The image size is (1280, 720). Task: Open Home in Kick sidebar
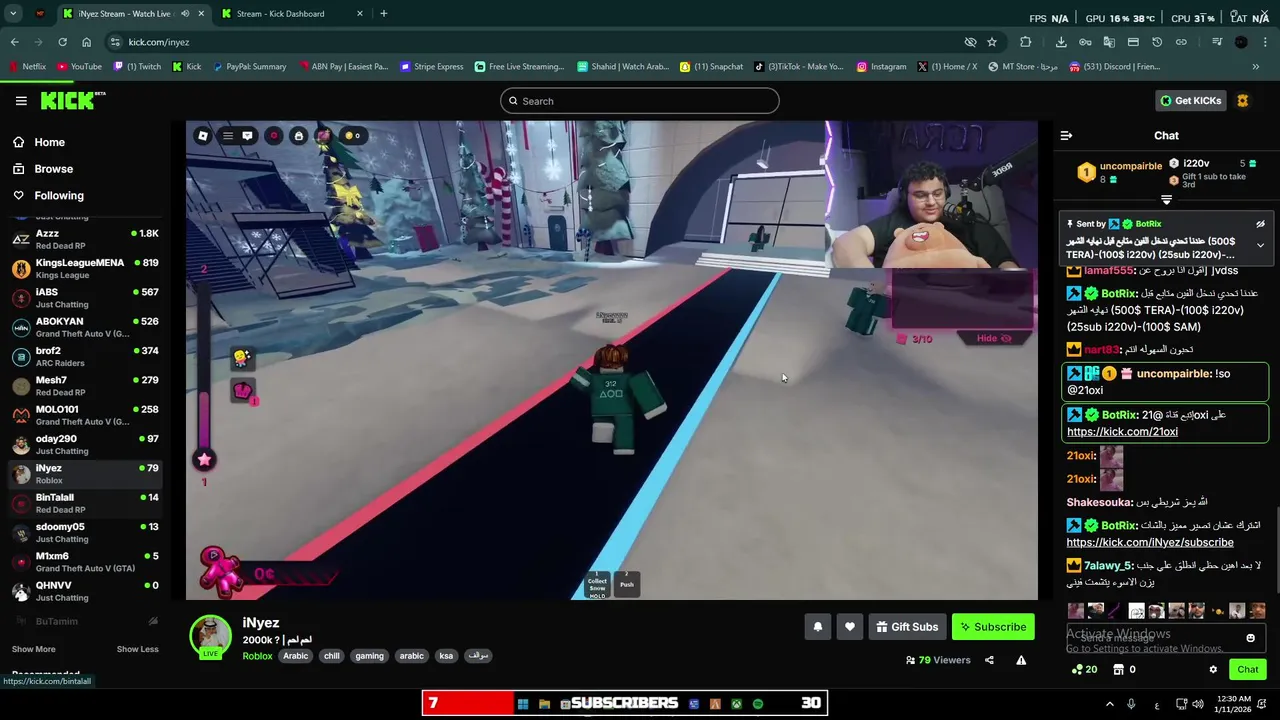(49, 142)
